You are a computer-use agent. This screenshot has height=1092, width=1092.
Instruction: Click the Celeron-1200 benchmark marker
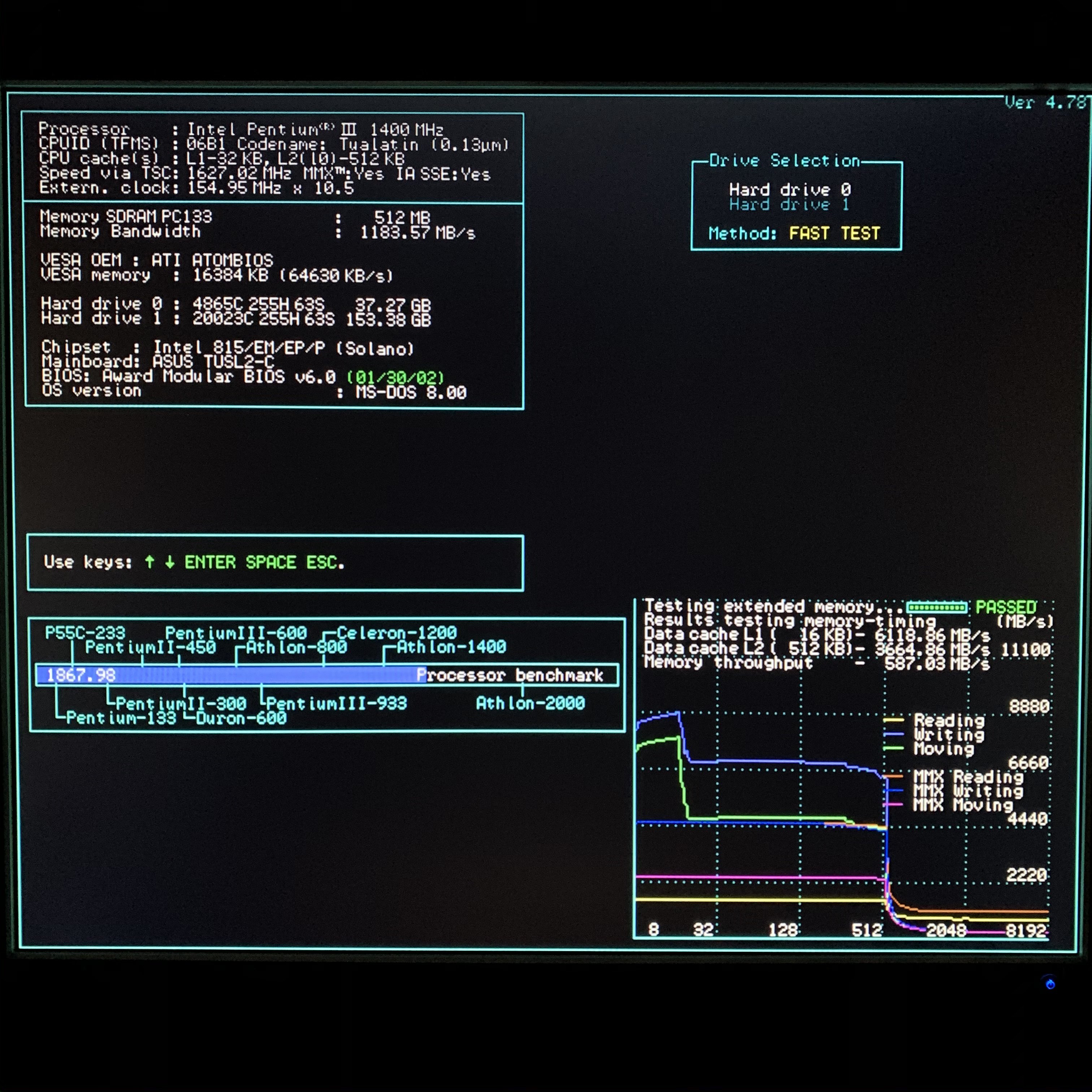[x=396, y=632]
